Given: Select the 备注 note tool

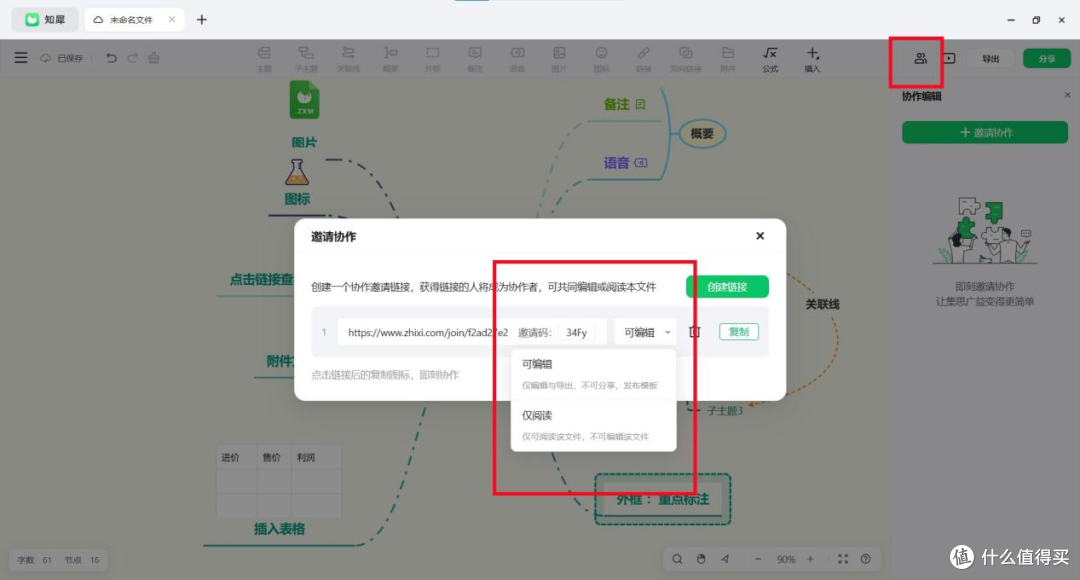Looking at the screenshot, I should pyautogui.click(x=475, y=59).
